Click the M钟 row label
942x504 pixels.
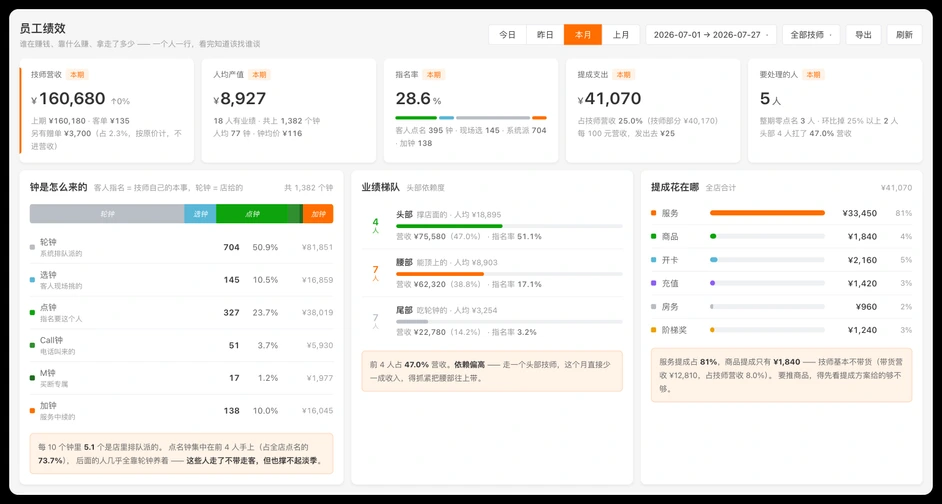(47, 373)
